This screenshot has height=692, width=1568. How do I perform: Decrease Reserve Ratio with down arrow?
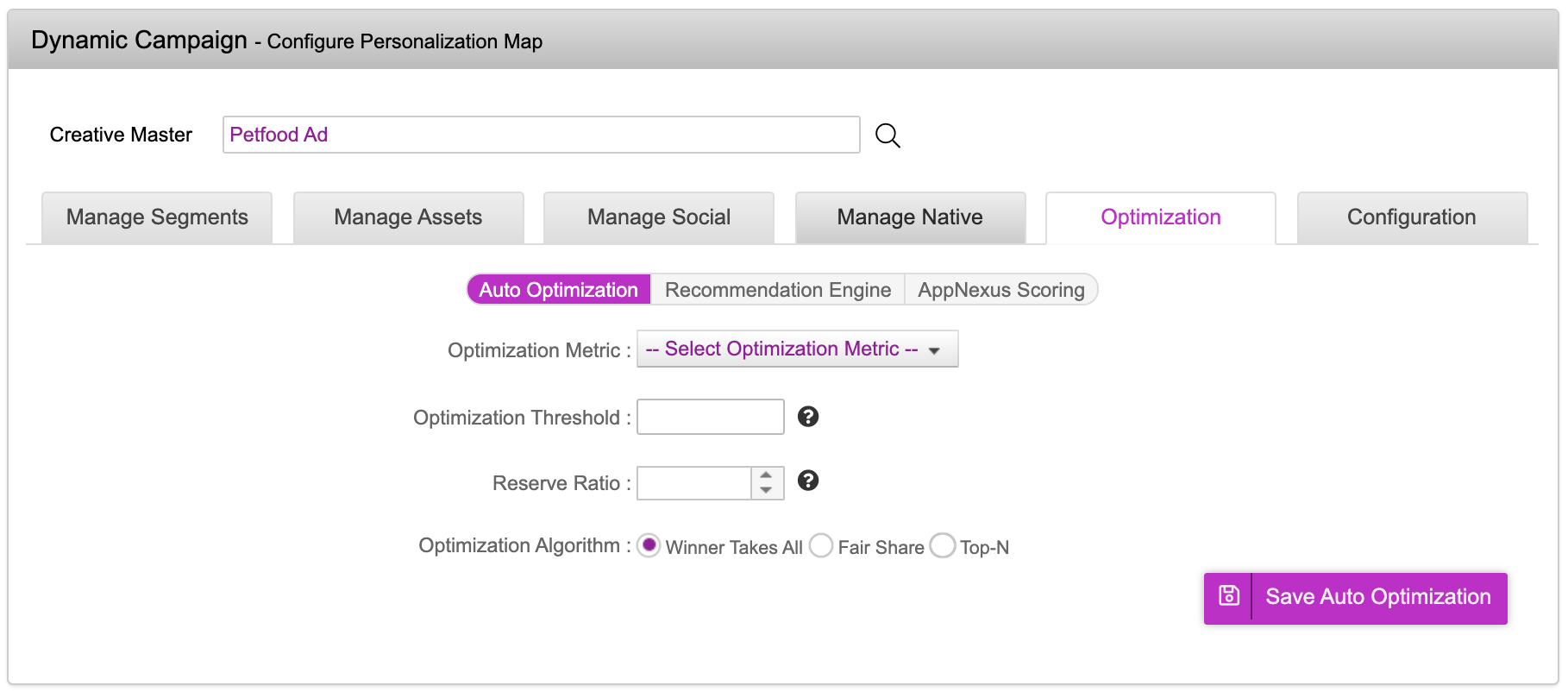click(766, 490)
